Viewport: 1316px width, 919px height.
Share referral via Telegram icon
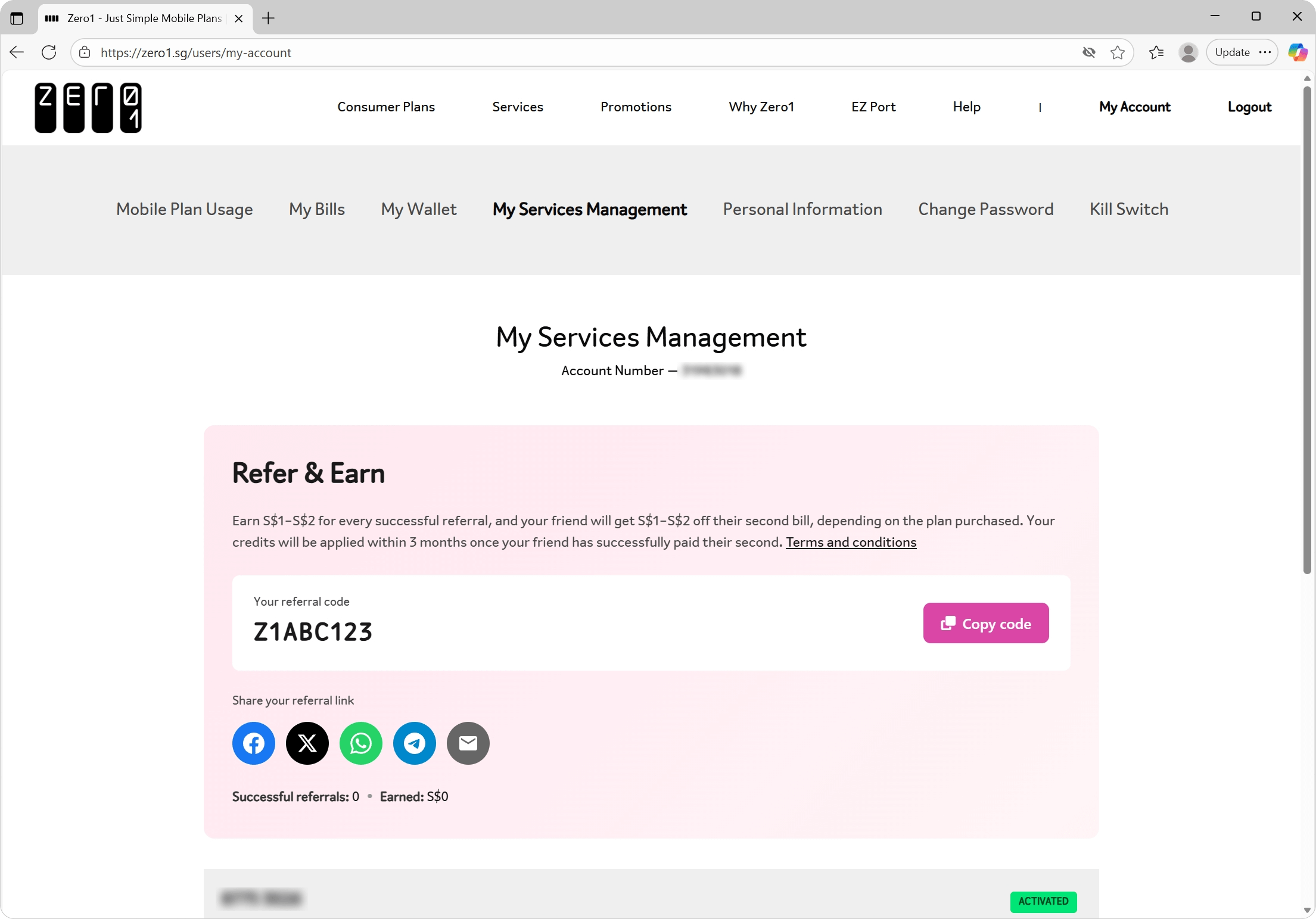(414, 743)
